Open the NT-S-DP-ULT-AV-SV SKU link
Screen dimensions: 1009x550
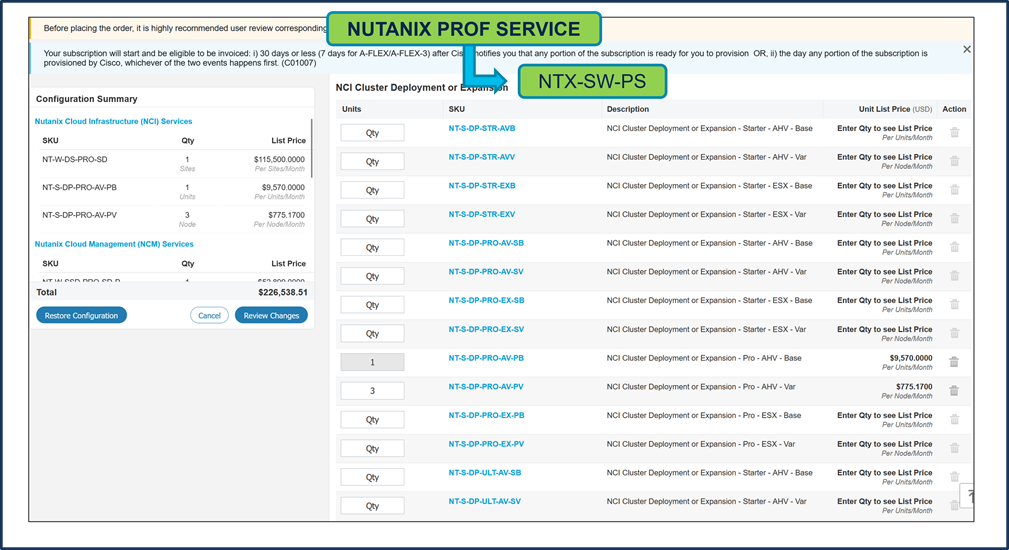pos(485,501)
